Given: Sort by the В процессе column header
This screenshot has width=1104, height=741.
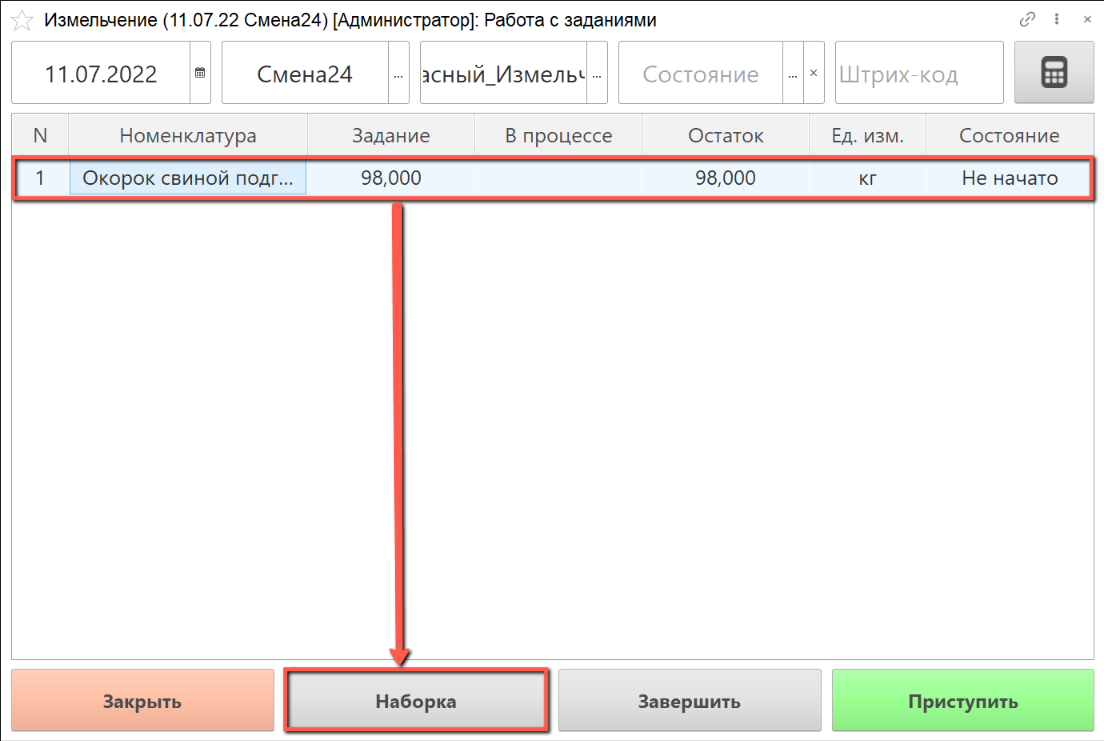Looking at the screenshot, I should click(558, 135).
